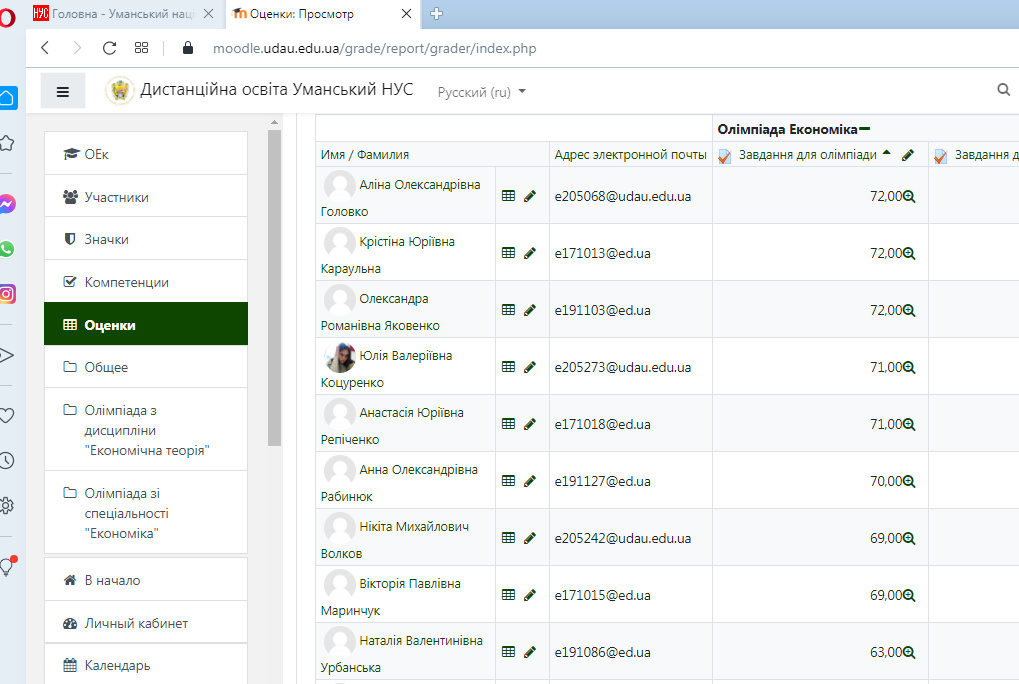
Task: Open Компетенции in side menu
Action: (x=146, y=282)
